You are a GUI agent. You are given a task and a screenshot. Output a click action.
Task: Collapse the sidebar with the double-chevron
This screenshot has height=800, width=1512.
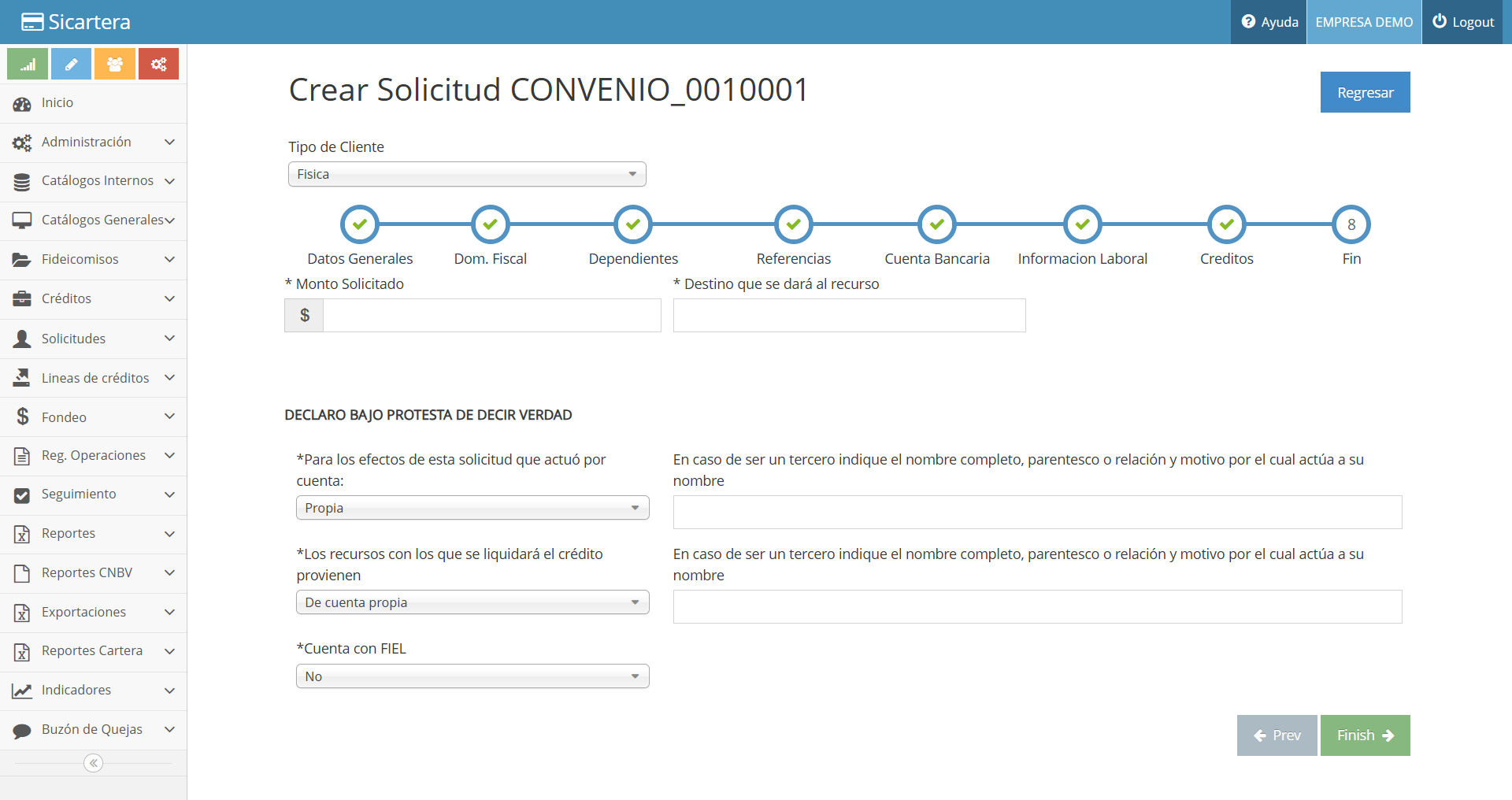[94, 763]
